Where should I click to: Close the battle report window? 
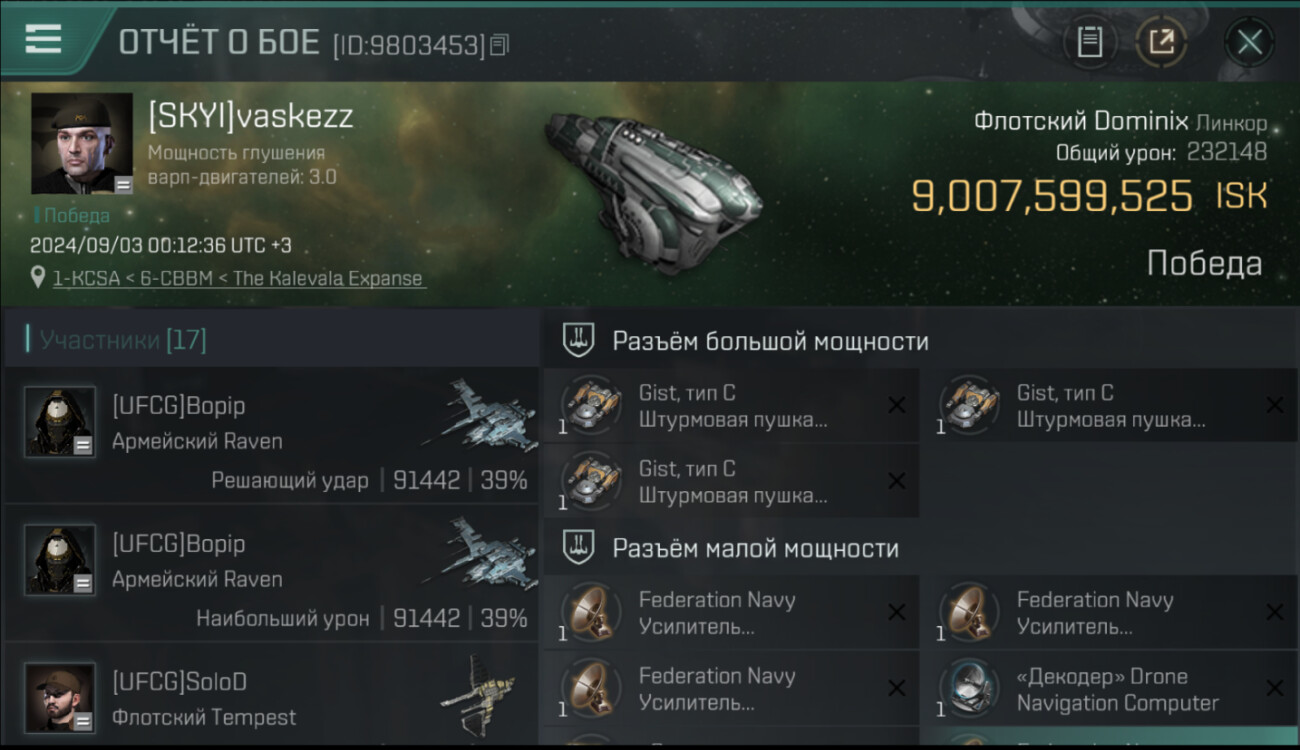coord(1249,42)
